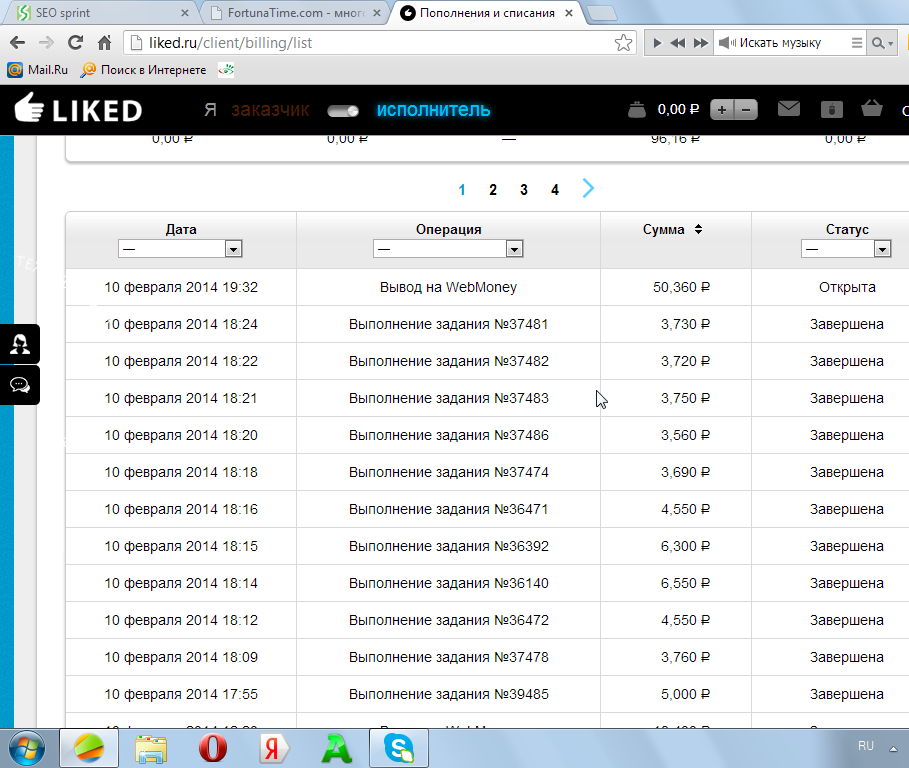The height and width of the screenshot is (768, 909).
Task: Open Opera from the taskbar
Action: point(213,748)
